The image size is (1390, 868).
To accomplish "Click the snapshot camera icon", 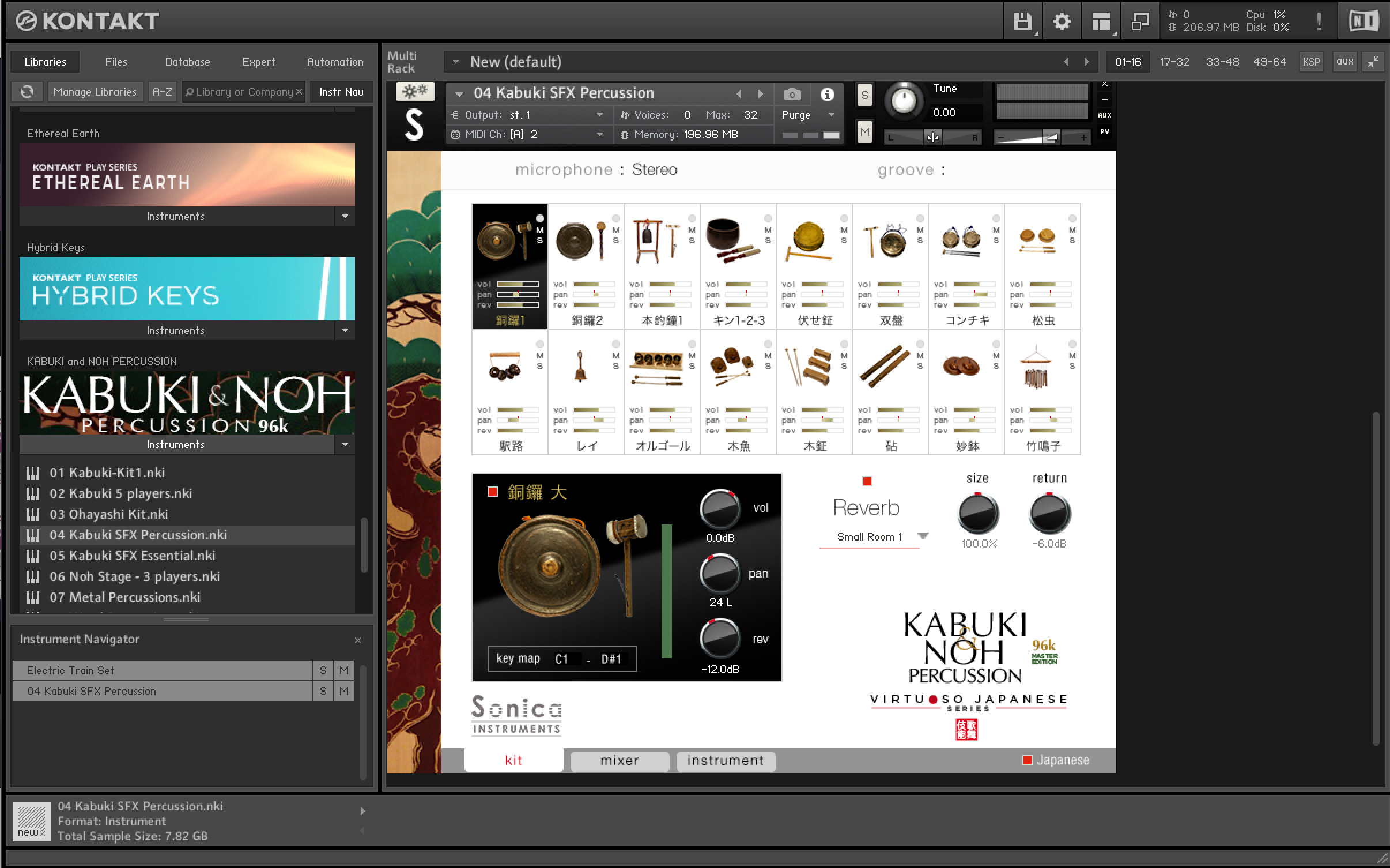I will tap(792, 94).
